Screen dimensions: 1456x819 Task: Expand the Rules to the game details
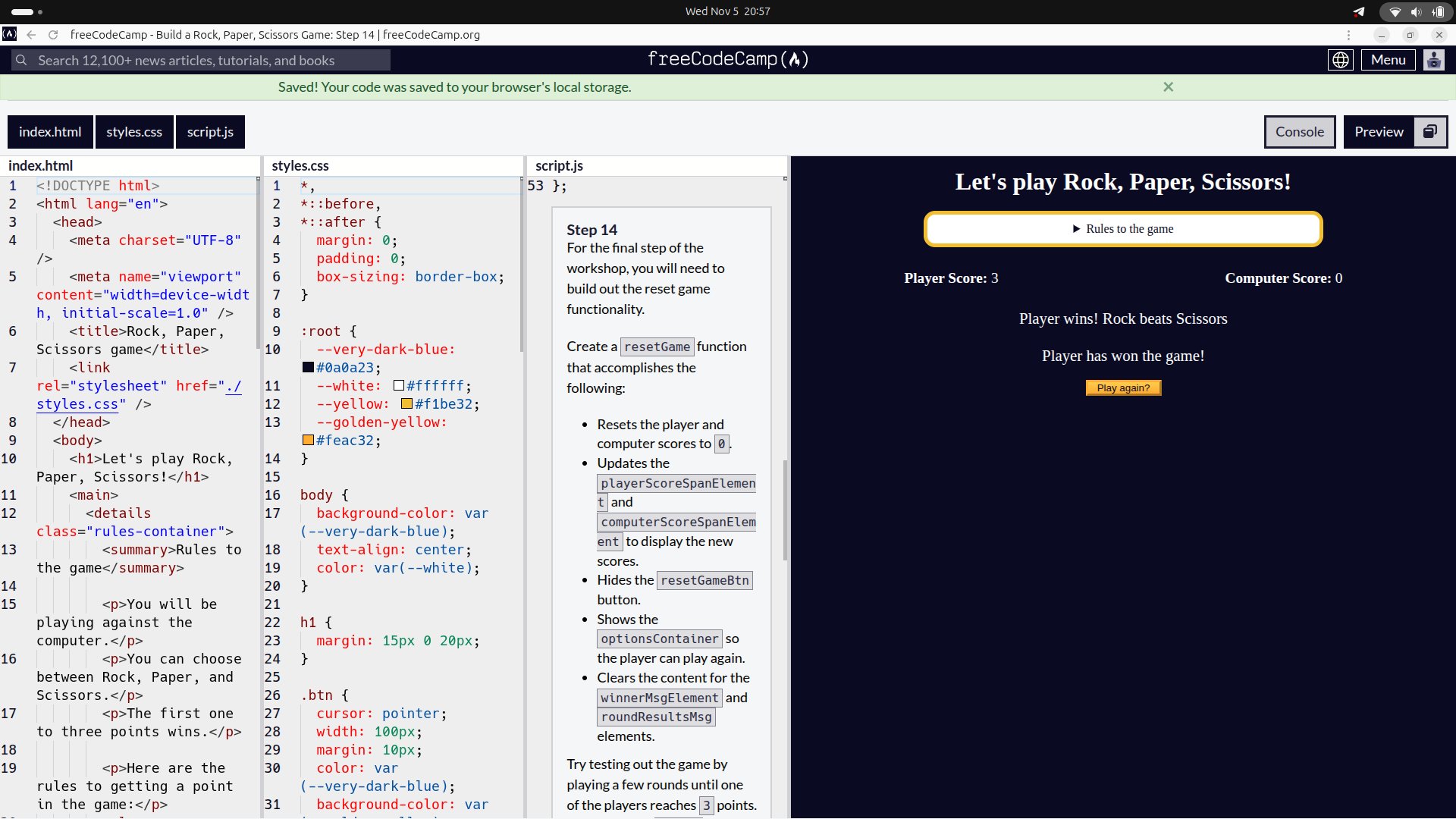(x=1122, y=229)
